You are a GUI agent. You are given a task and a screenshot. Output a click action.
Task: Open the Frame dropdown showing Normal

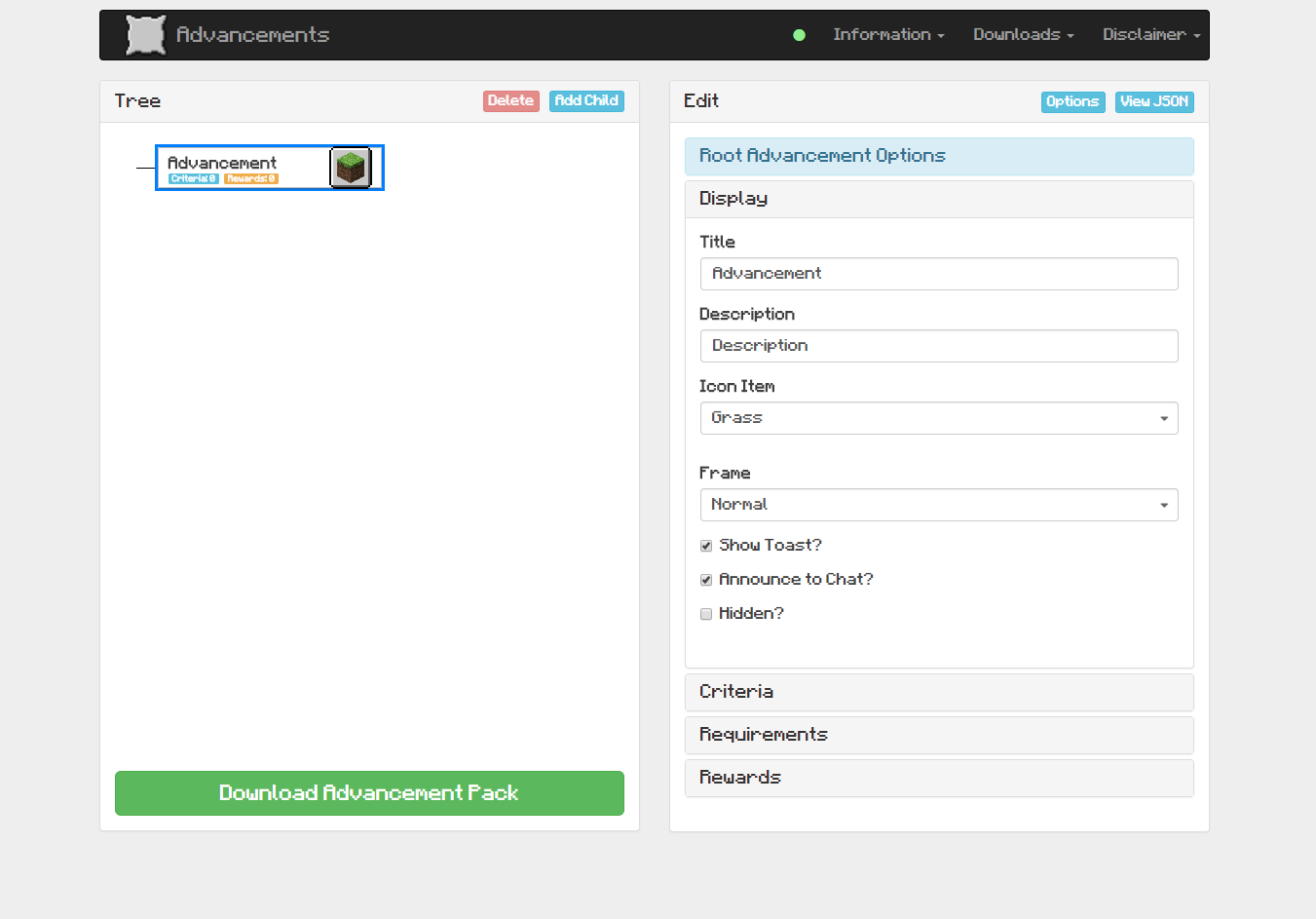[x=939, y=505]
